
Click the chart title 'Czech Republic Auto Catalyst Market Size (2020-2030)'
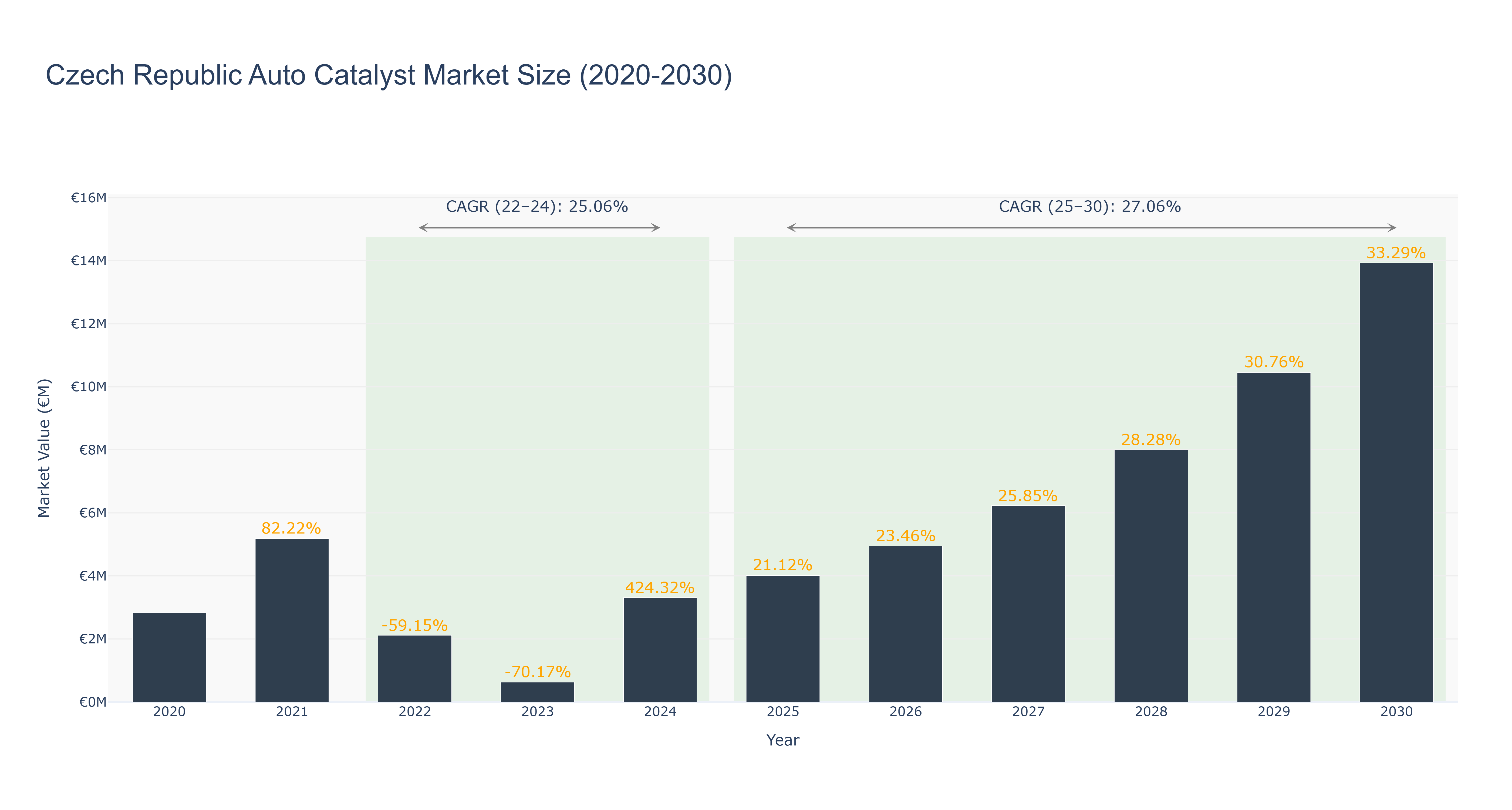coord(389,75)
